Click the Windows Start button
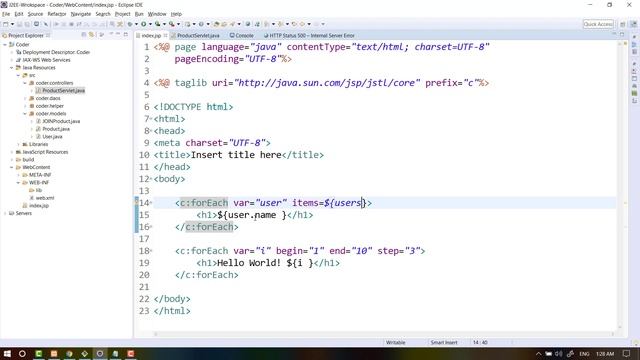The height and width of the screenshot is (360, 640). tap(7, 353)
